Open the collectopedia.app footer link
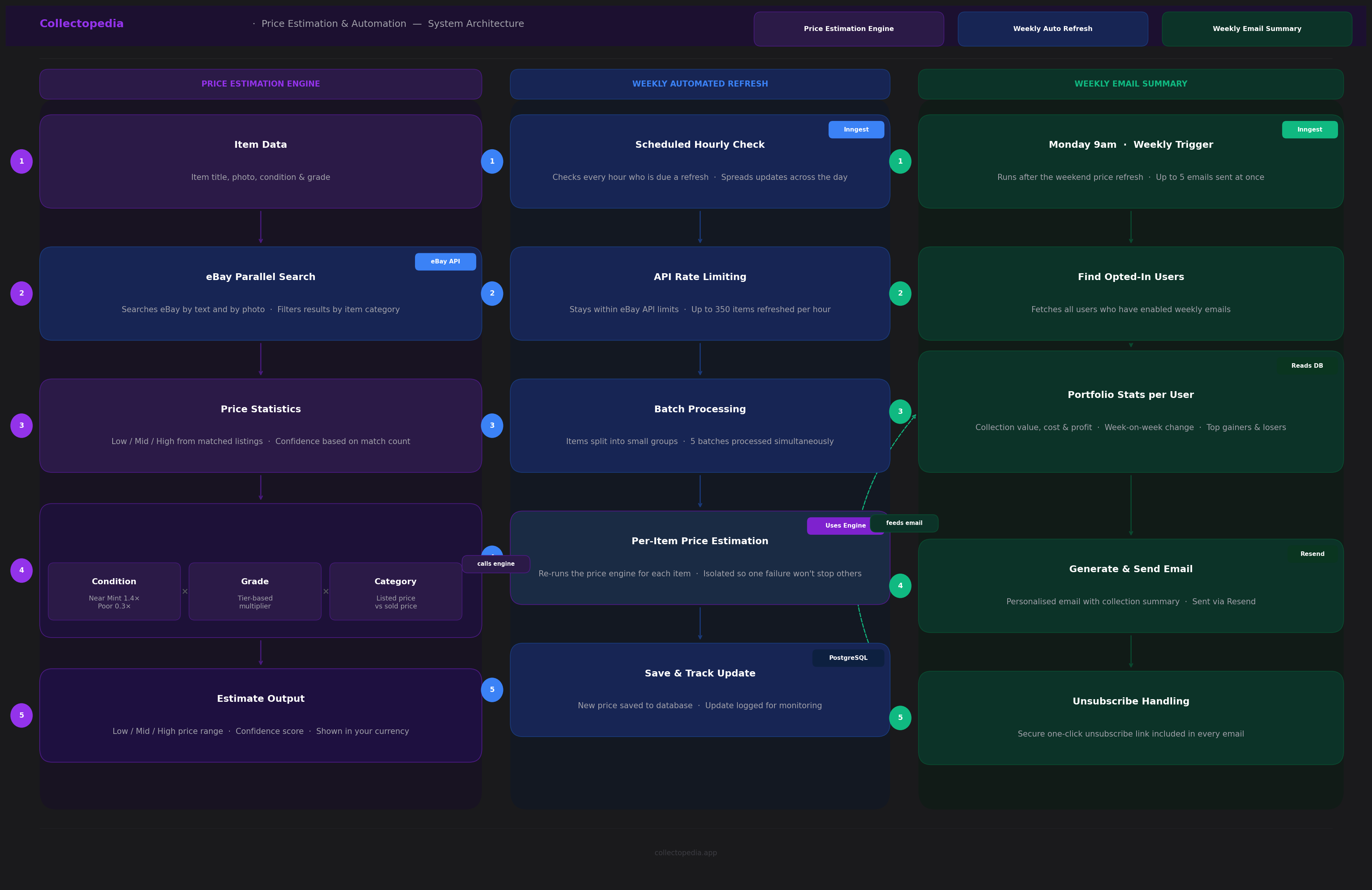 pyautogui.click(x=685, y=853)
